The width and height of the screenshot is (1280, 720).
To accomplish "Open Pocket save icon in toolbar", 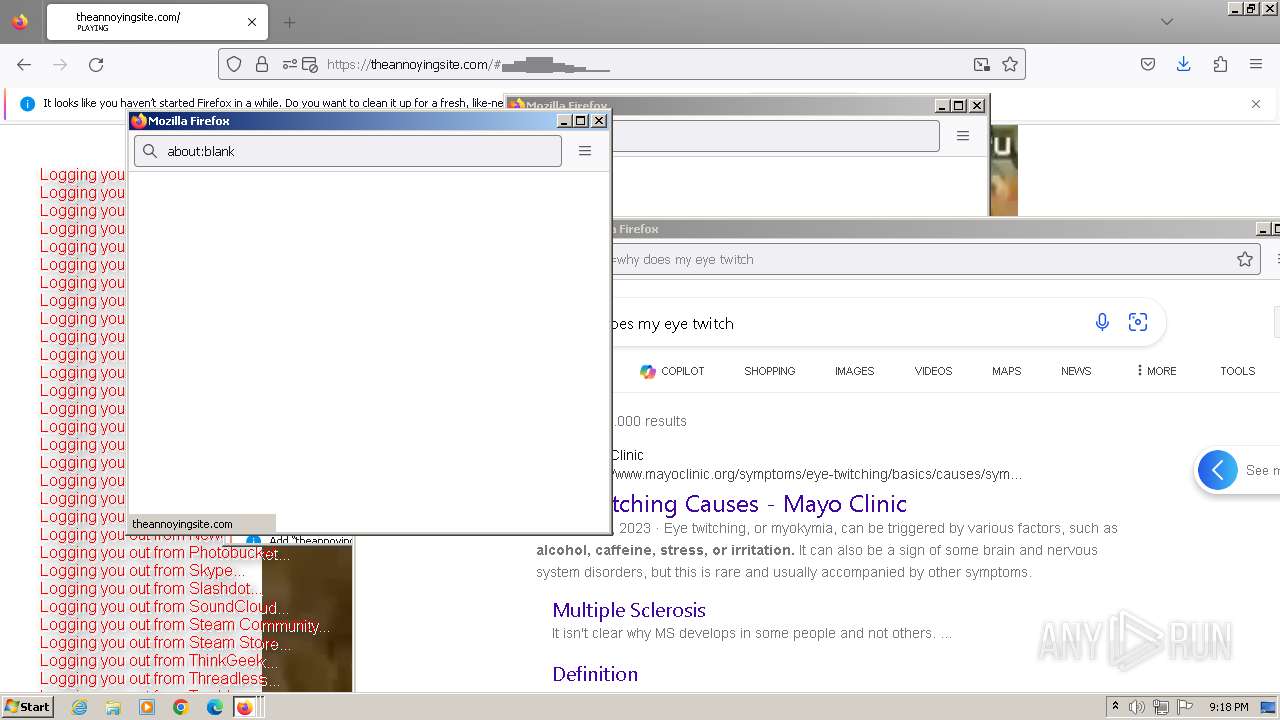I will pos(1148,64).
